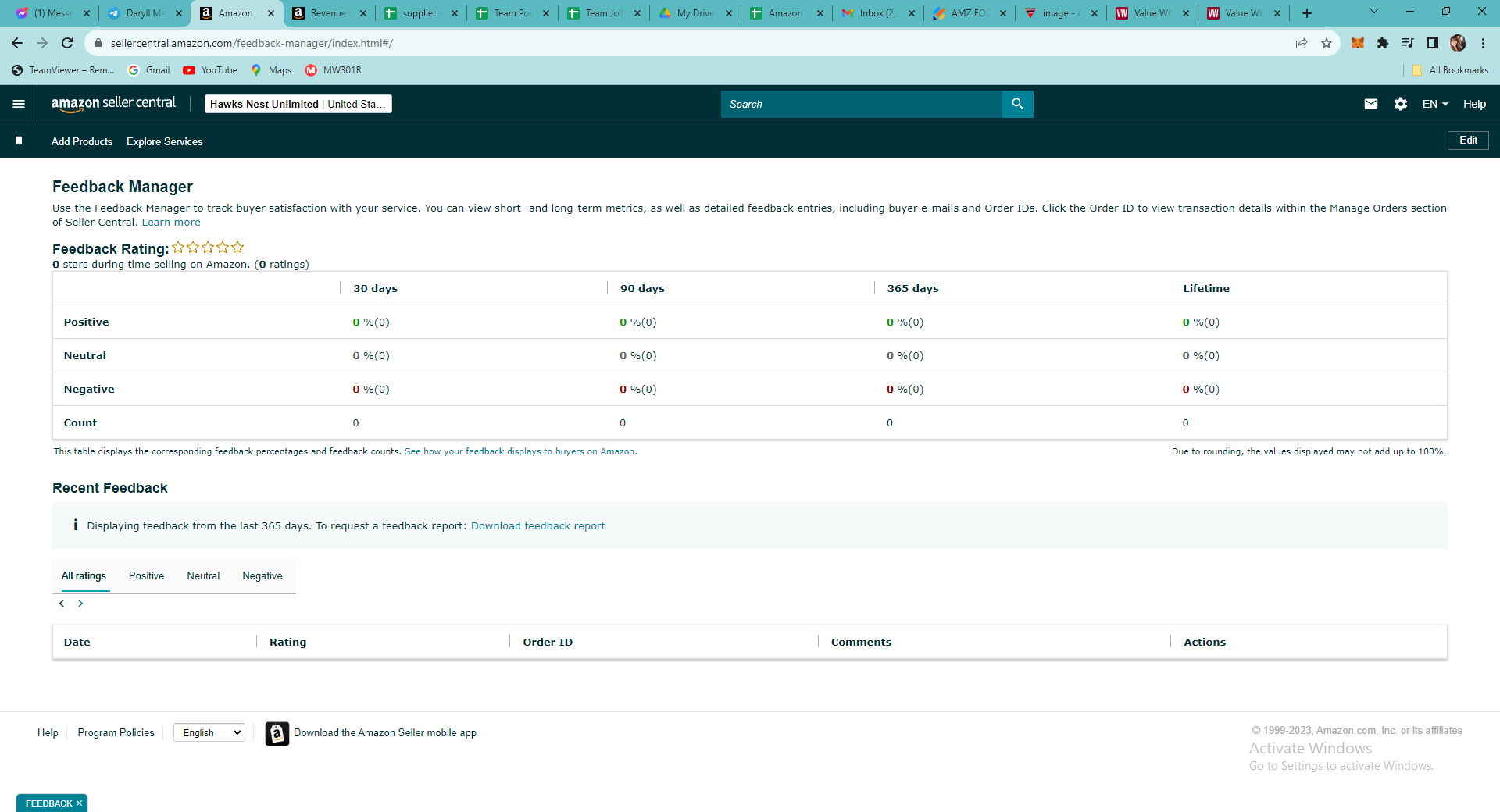Close the FEEDBACK widget with its X
This screenshot has width=1500, height=812.
pos(79,803)
